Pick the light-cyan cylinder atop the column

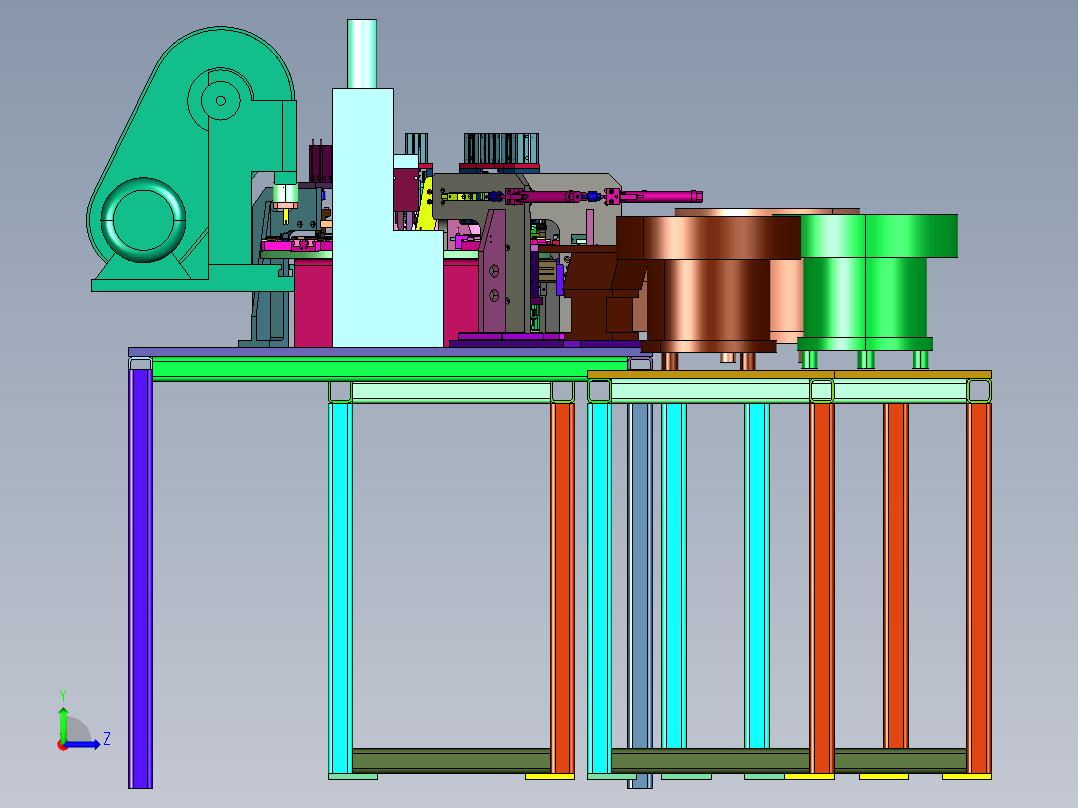pos(362,54)
